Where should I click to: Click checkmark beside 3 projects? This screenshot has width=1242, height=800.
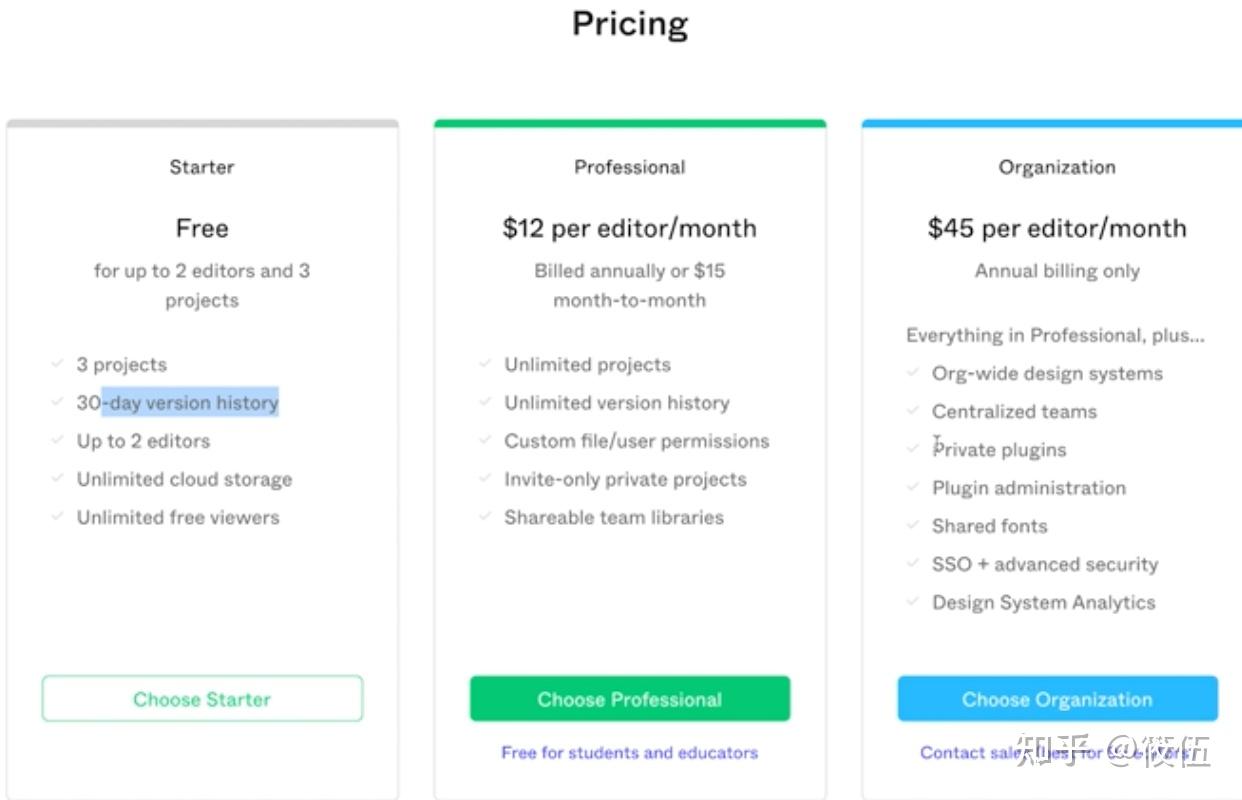click(57, 365)
